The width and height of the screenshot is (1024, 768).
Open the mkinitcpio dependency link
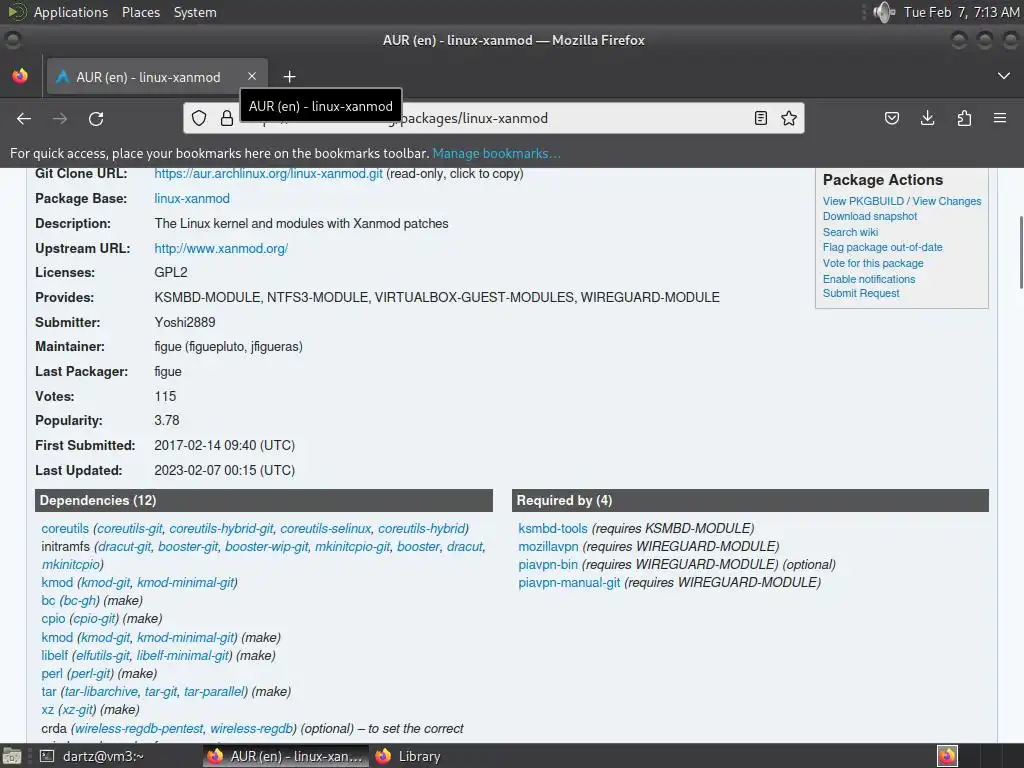coord(71,564)
